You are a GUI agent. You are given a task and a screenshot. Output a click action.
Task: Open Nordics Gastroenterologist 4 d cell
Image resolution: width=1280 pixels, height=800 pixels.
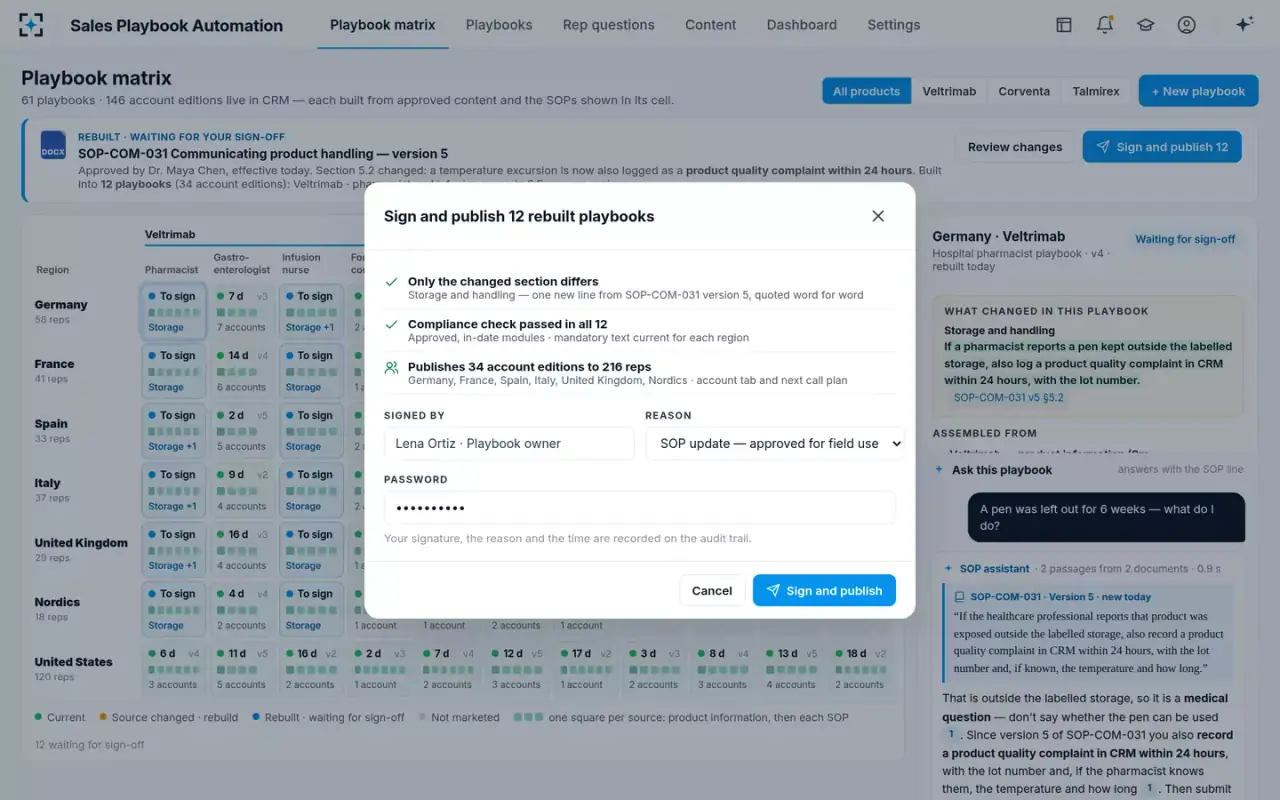pos(242,609)
